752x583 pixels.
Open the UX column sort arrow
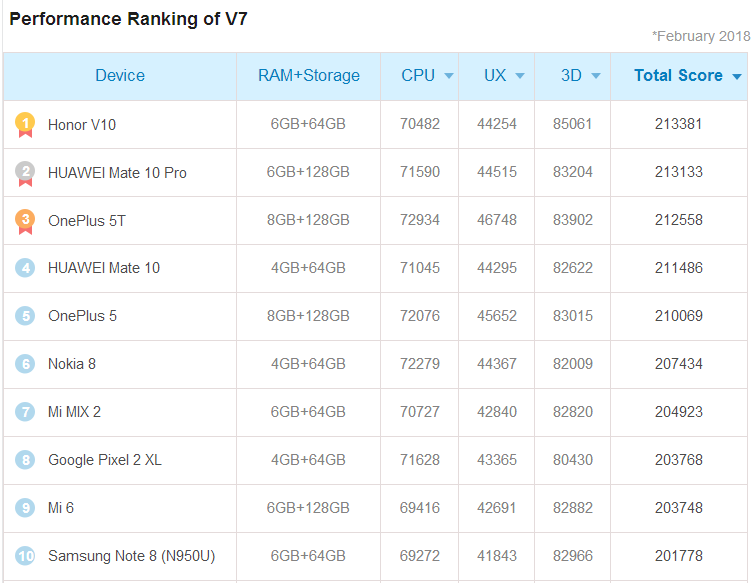tap(520, 76)
